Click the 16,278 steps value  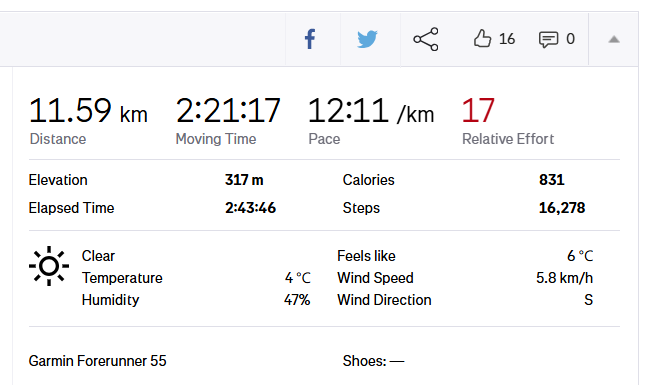562,208
